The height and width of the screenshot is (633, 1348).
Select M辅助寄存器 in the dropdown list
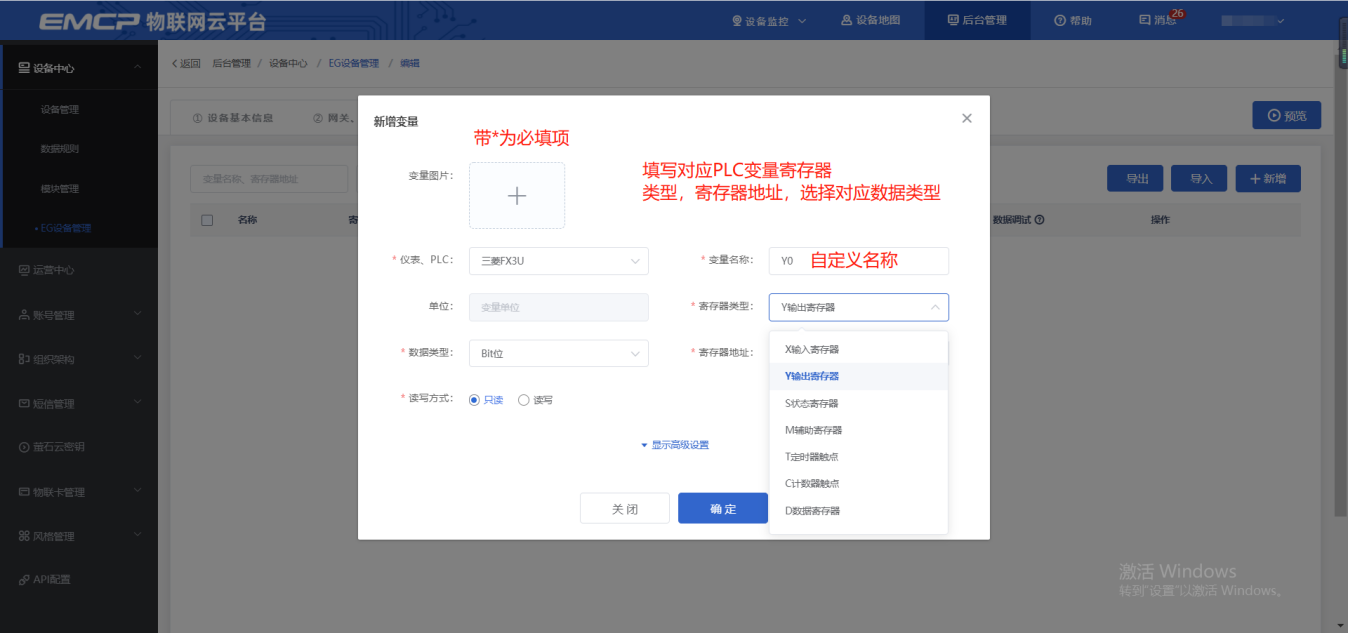click(x=813, y=430)
